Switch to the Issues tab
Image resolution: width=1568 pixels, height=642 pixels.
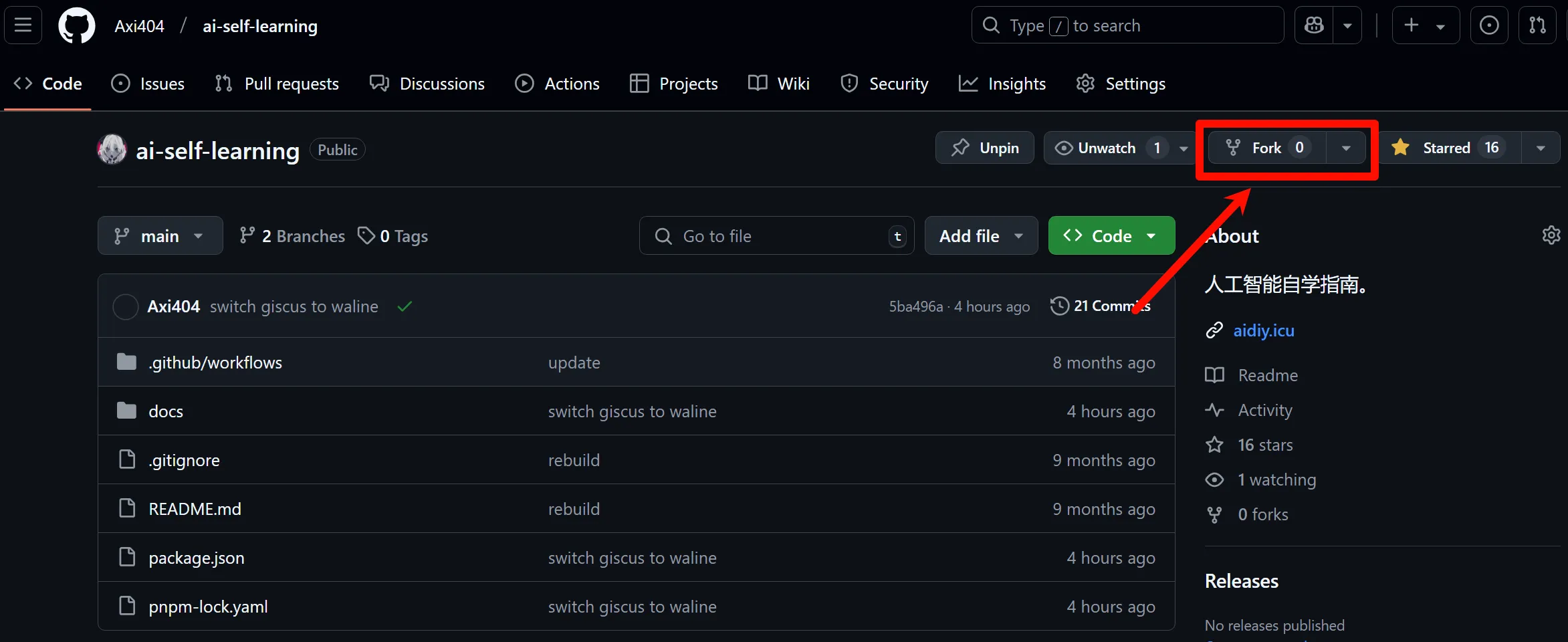click(148, 84)
